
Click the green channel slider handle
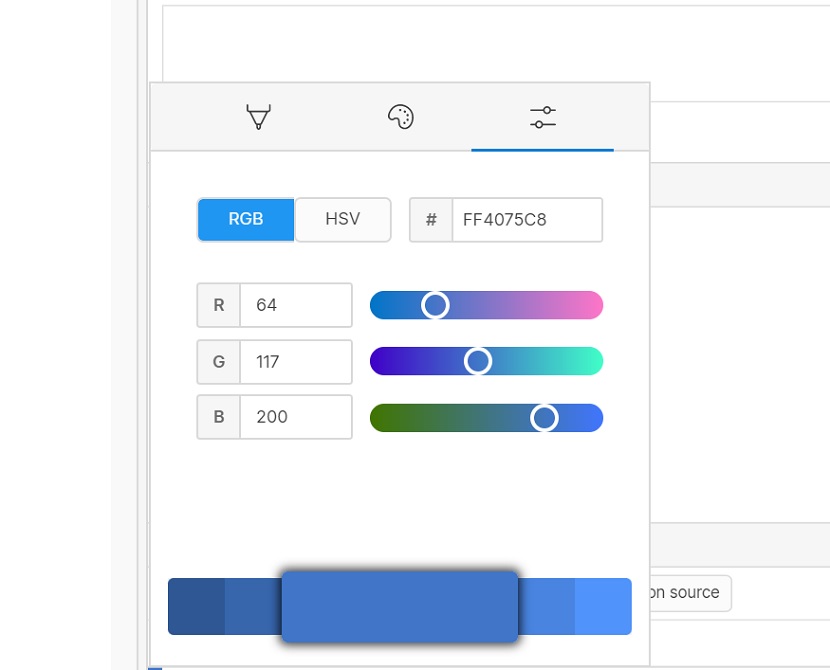pyautogui.click(x=477, y=361)
